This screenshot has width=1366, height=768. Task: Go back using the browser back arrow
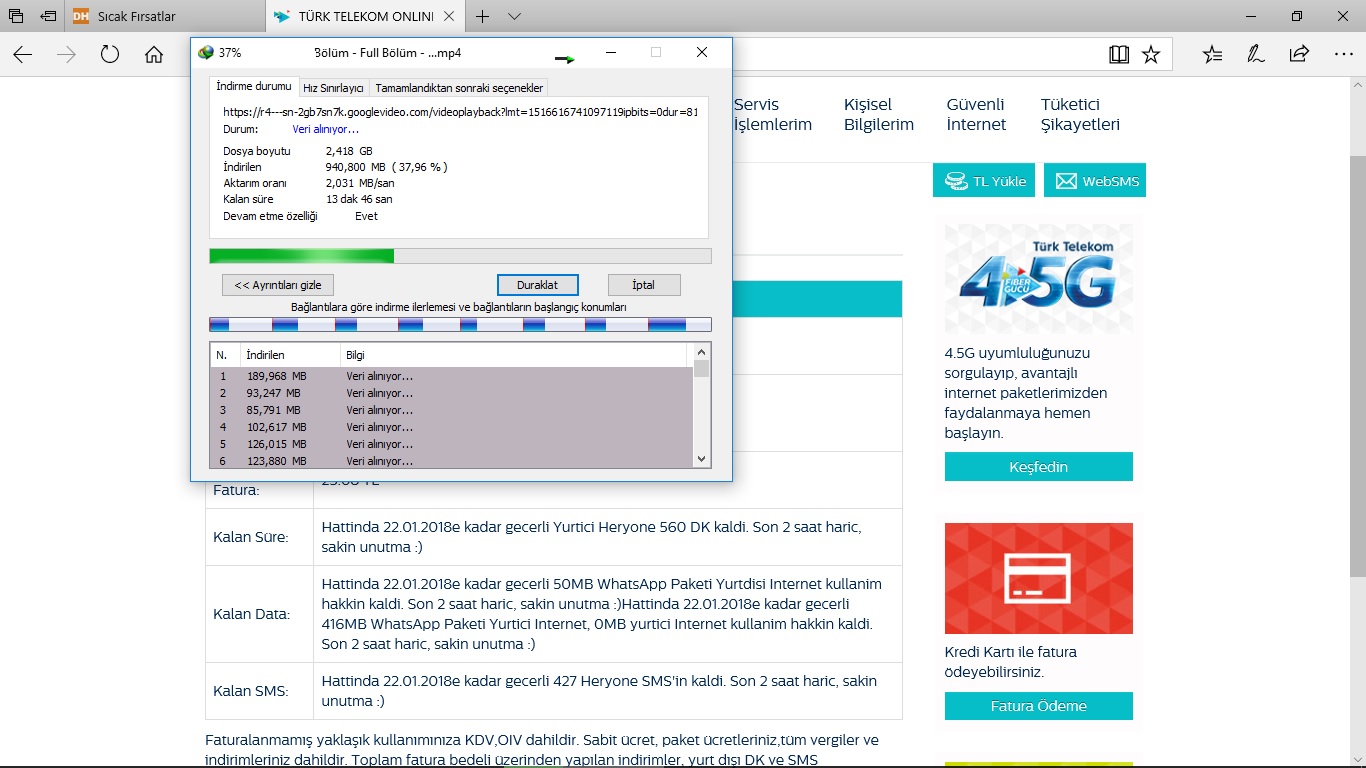[22, 55]
